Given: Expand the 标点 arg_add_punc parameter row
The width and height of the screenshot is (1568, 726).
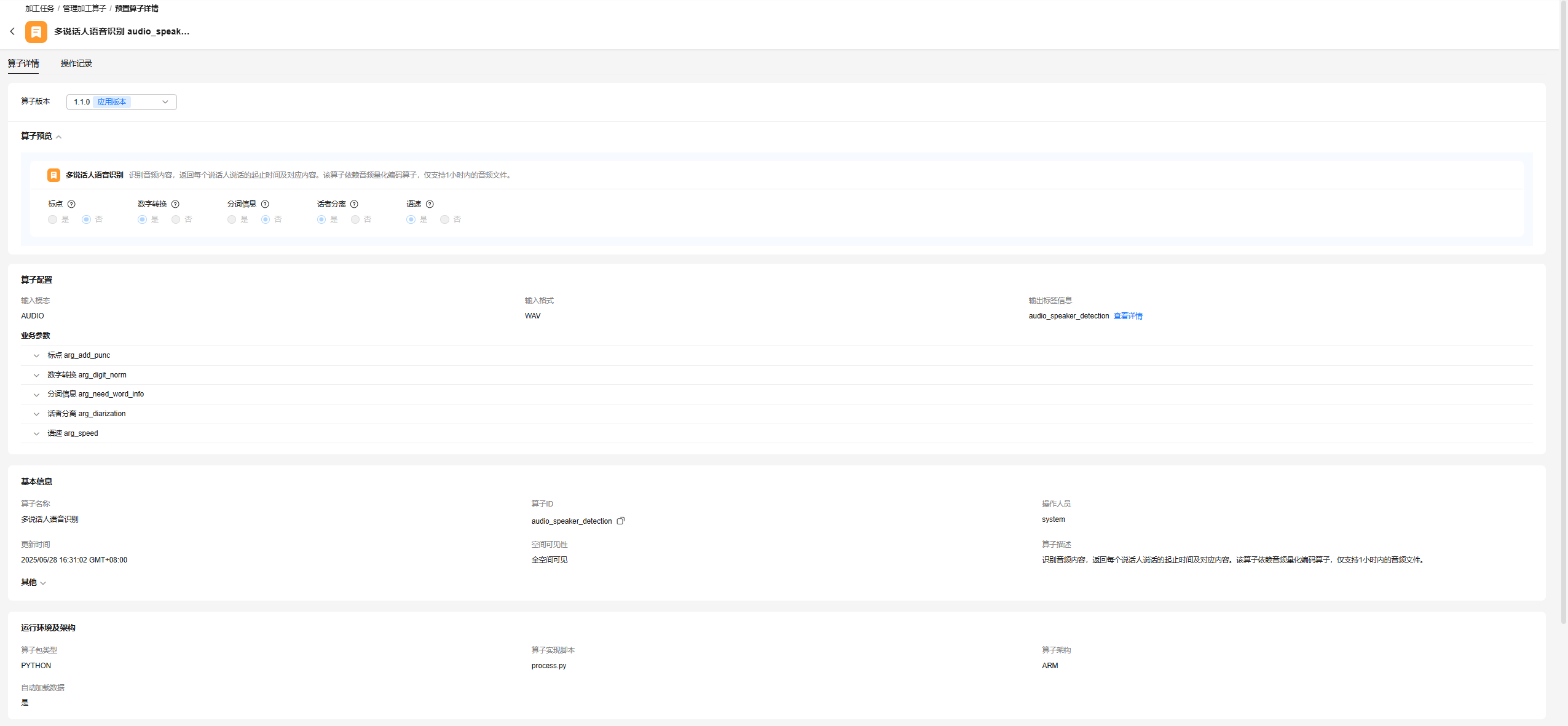Looking at the screenshot, I should (36, 355).
